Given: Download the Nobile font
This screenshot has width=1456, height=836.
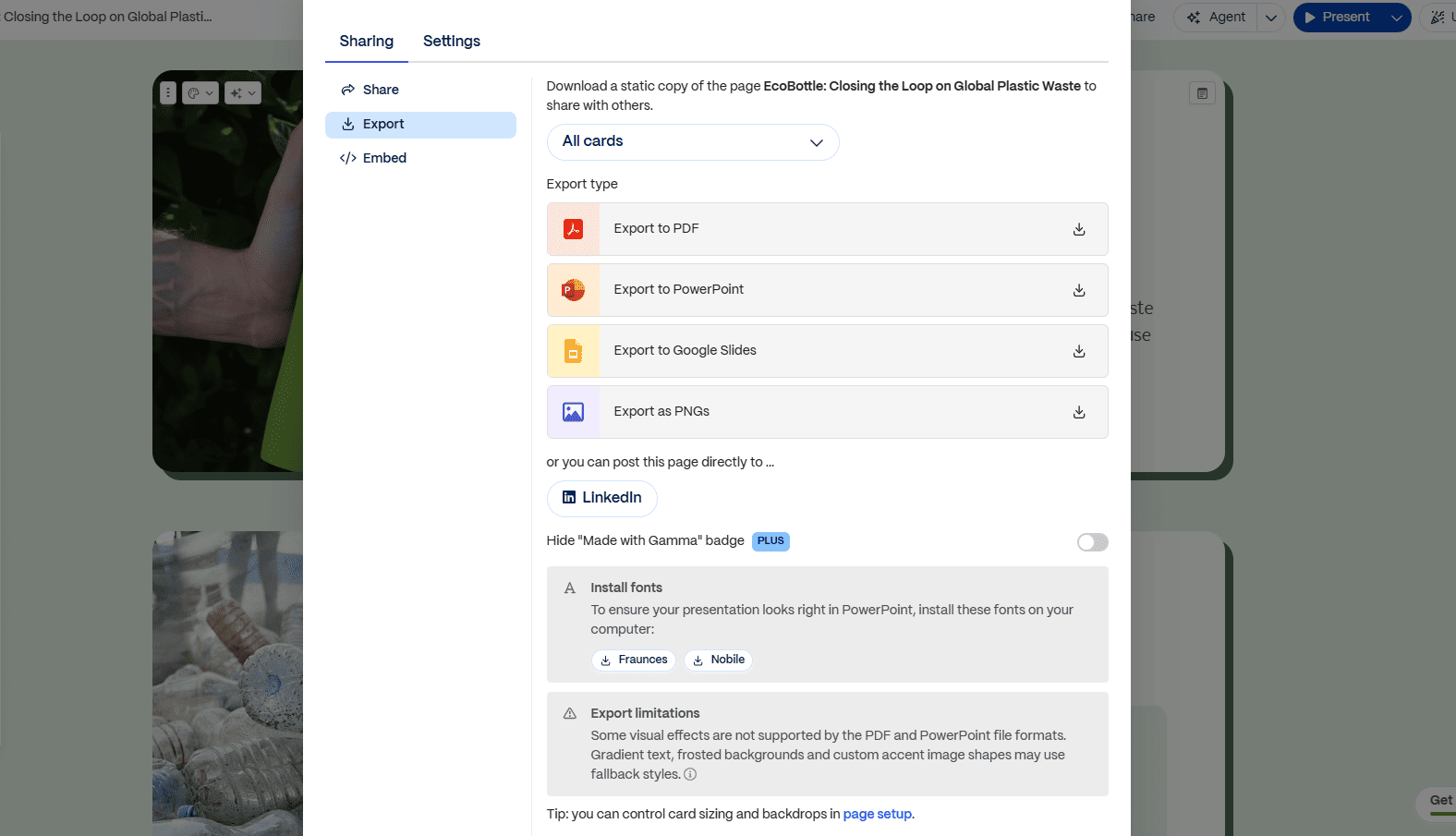Looking at the screenshot, I should pos(718,660).
